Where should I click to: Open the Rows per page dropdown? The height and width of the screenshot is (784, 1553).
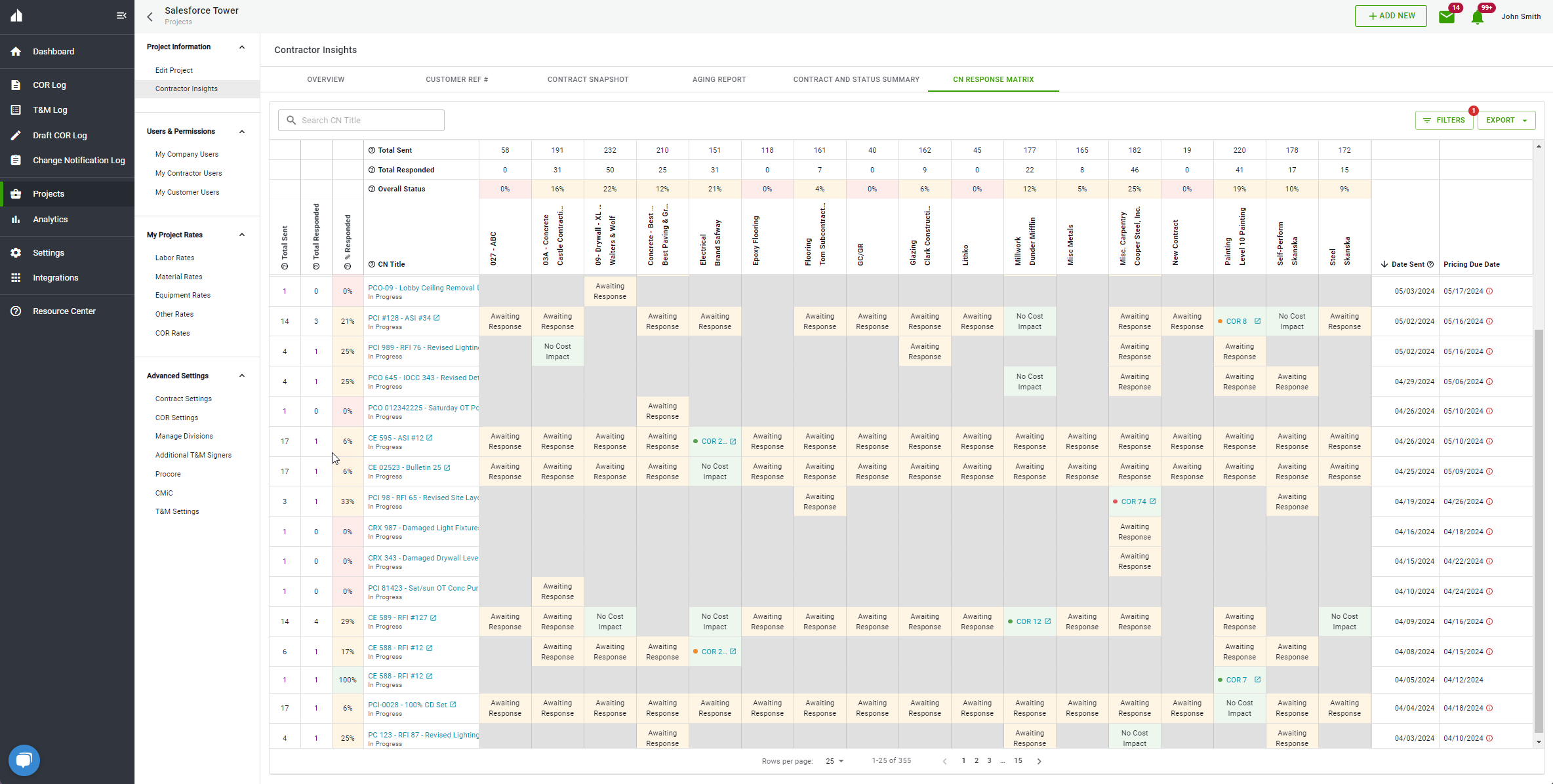(x=834, y=761)
